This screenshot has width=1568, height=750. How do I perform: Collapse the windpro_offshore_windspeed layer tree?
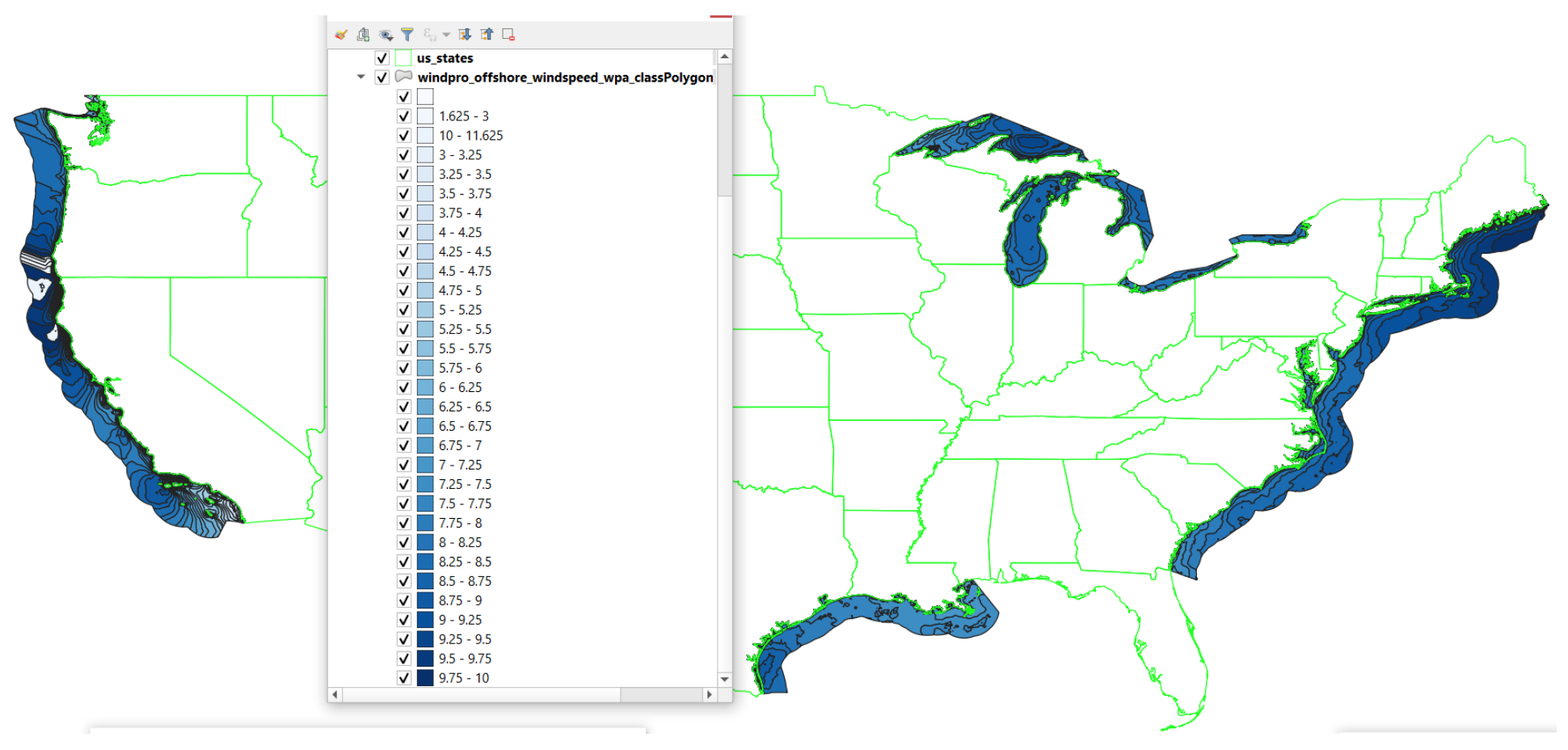(x=360, y=78)
